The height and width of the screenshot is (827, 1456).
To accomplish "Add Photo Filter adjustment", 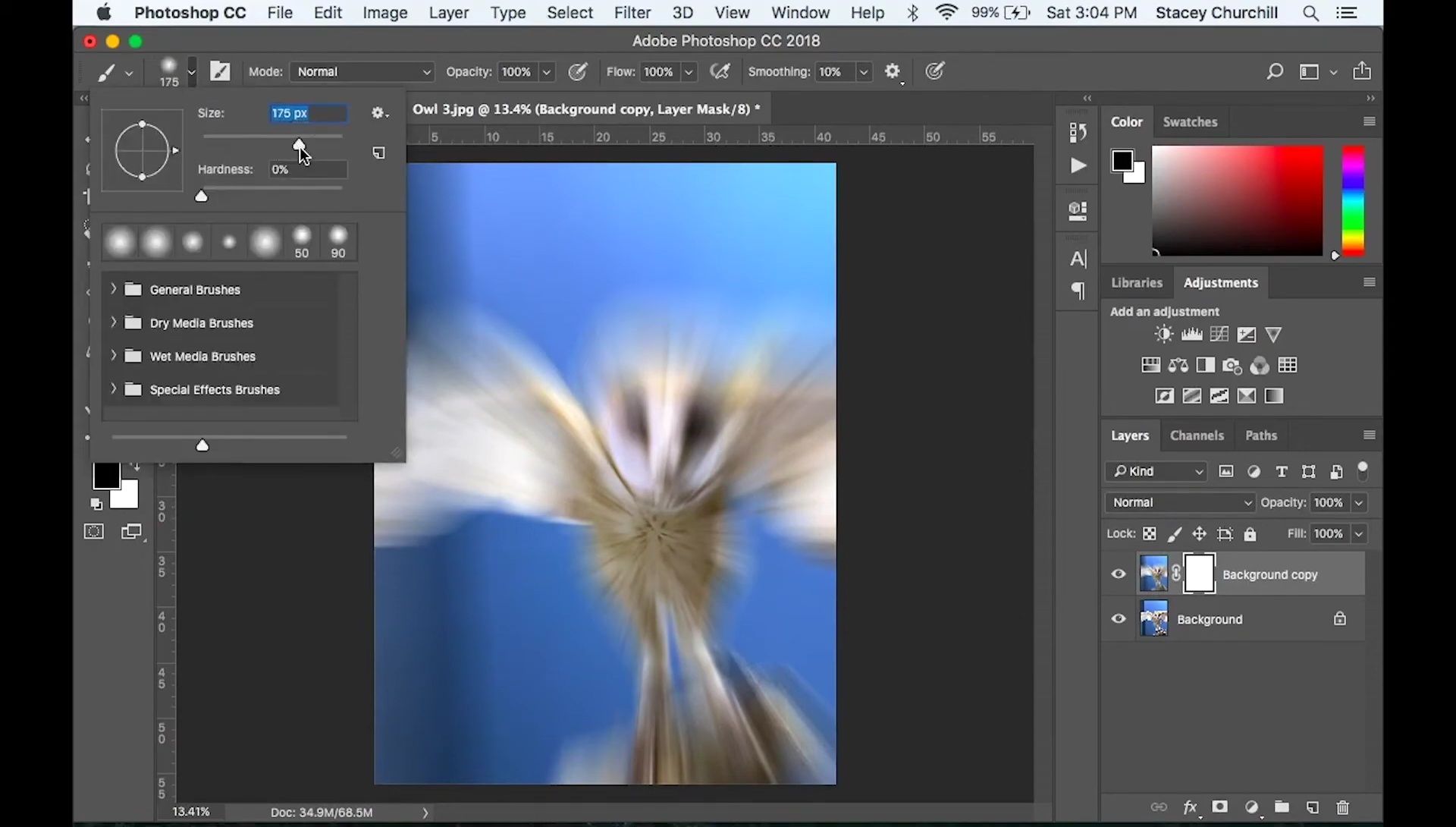I will pos(1232,366).
